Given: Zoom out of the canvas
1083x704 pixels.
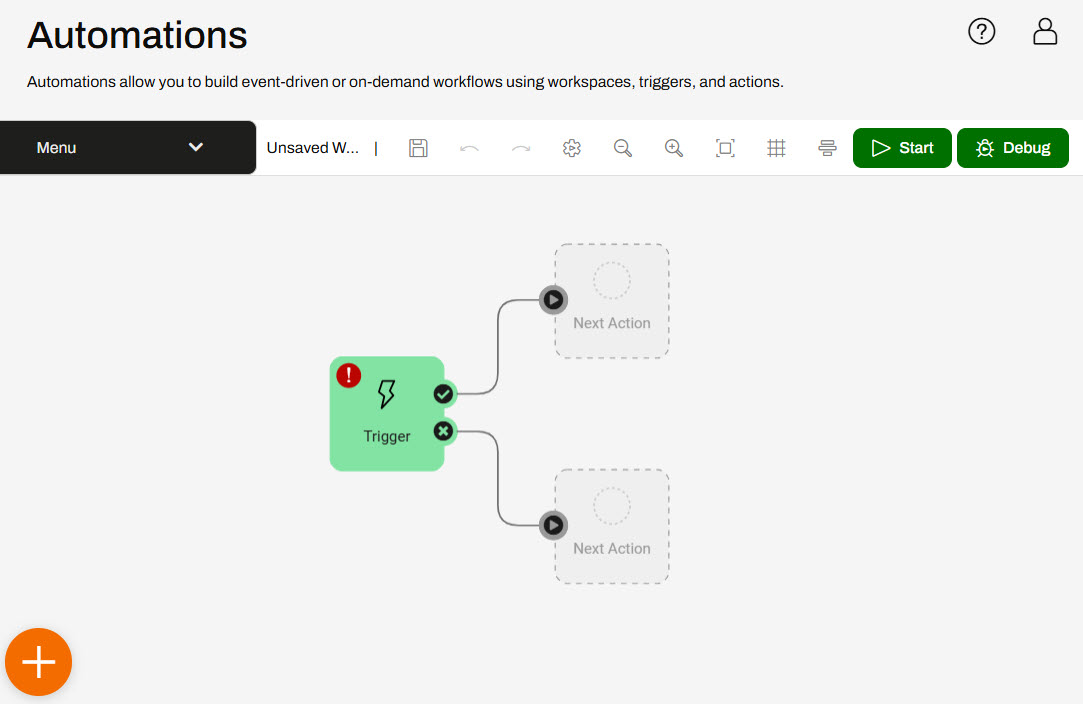Looking at the screenshot, I should (x=623, y=148).
